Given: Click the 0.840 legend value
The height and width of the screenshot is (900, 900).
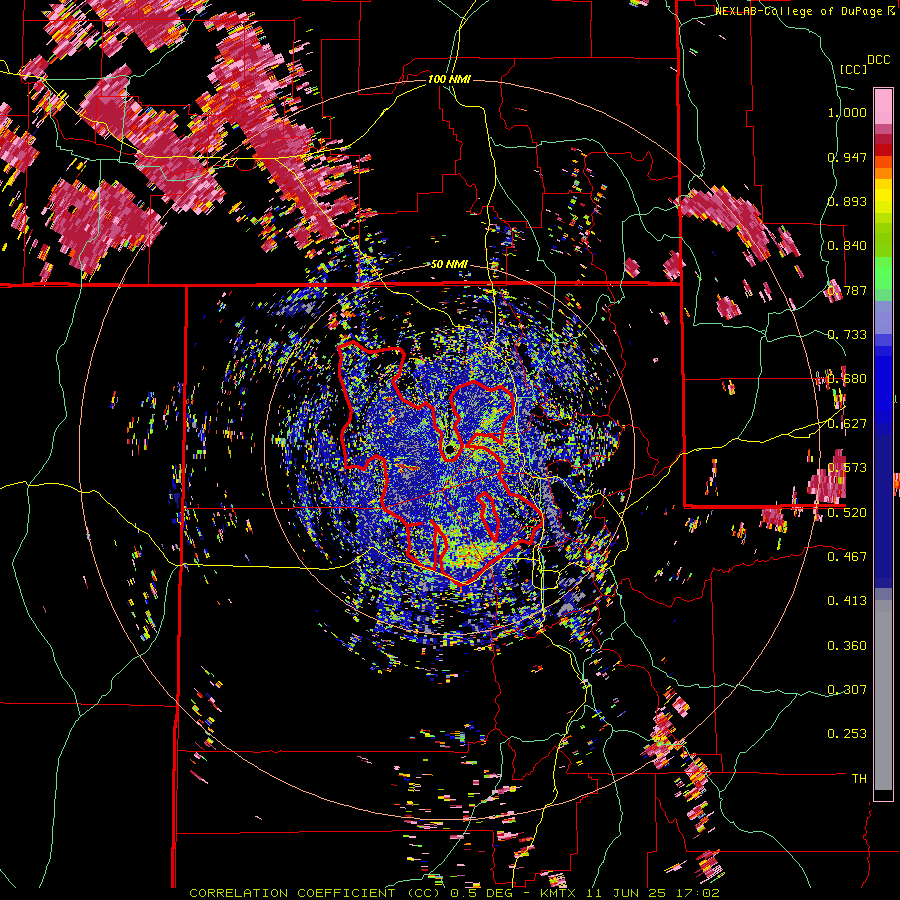Looking at the screenshot, I should 847,246.
